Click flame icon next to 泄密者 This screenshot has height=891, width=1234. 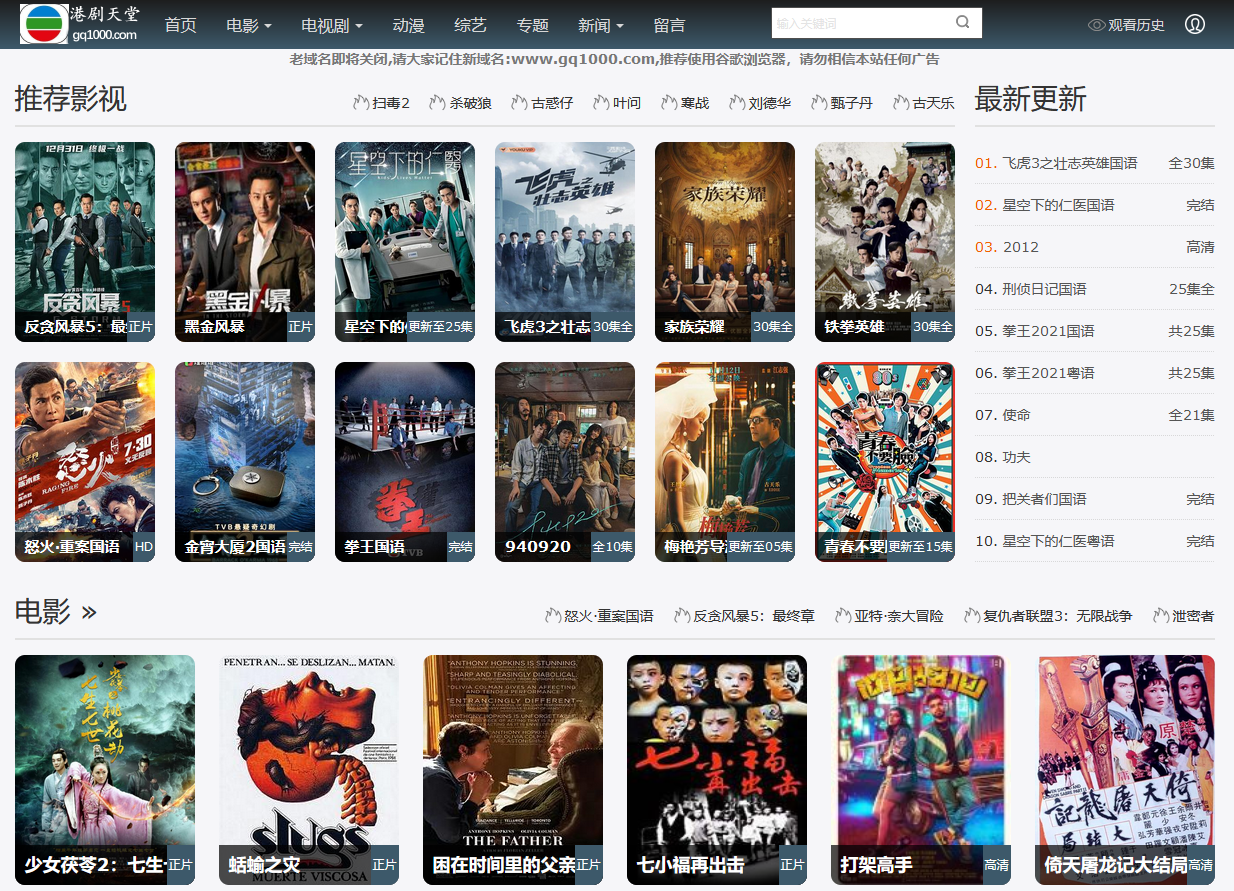pyautogui.click(x=1161, y=616)
